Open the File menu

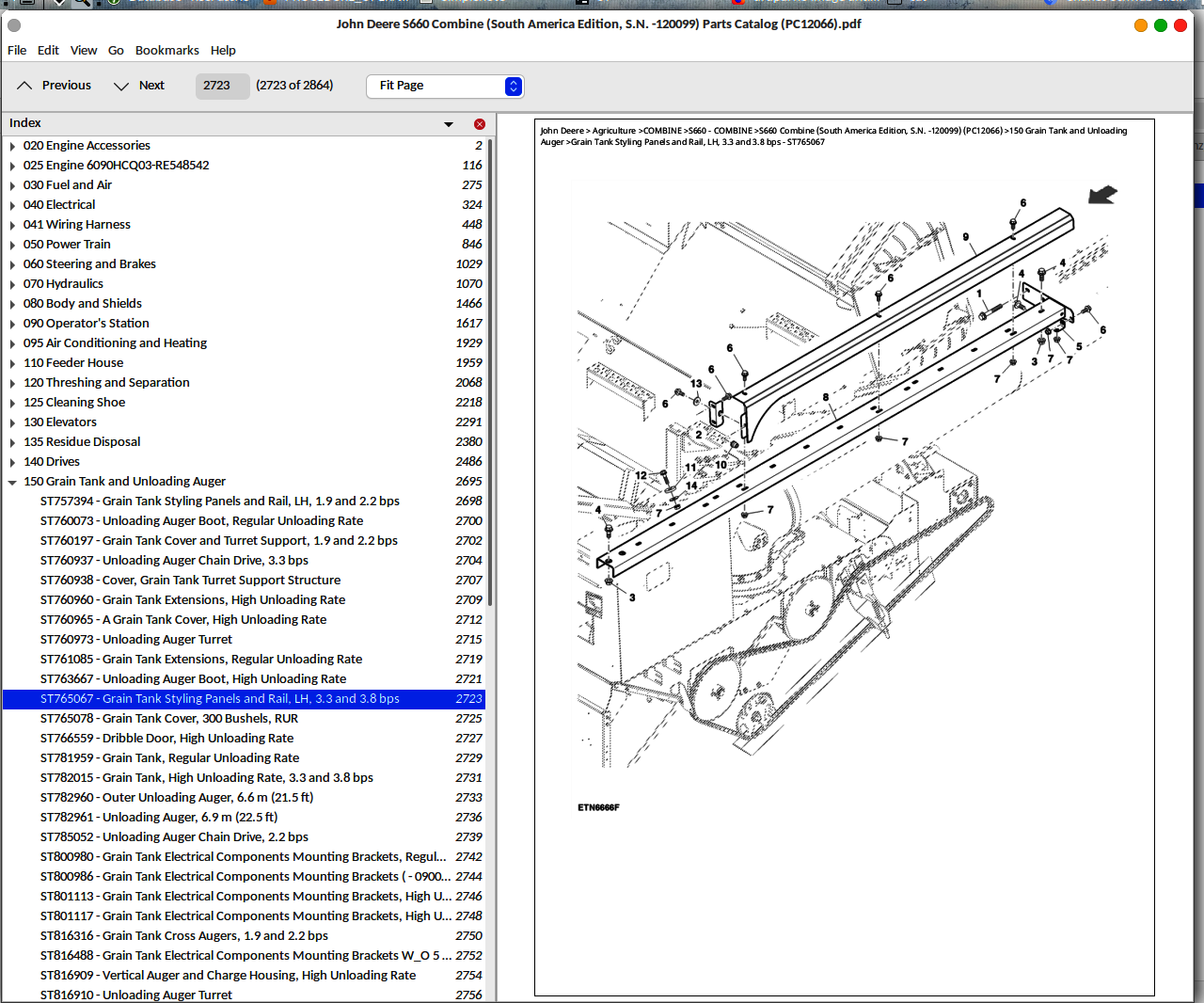click(17, 51)
